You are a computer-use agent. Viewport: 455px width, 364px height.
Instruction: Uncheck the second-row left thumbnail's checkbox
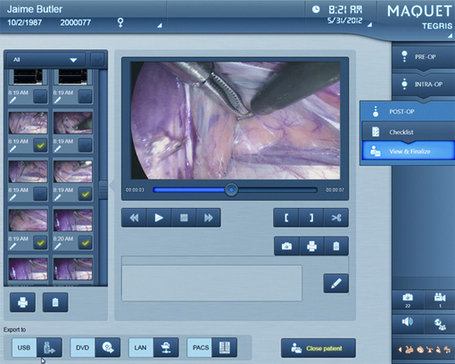(40, 145)
